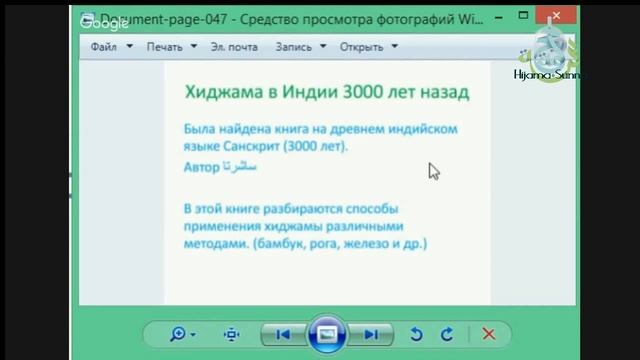
Task: Minimize the photo viewer window
Action: (498, 17)
